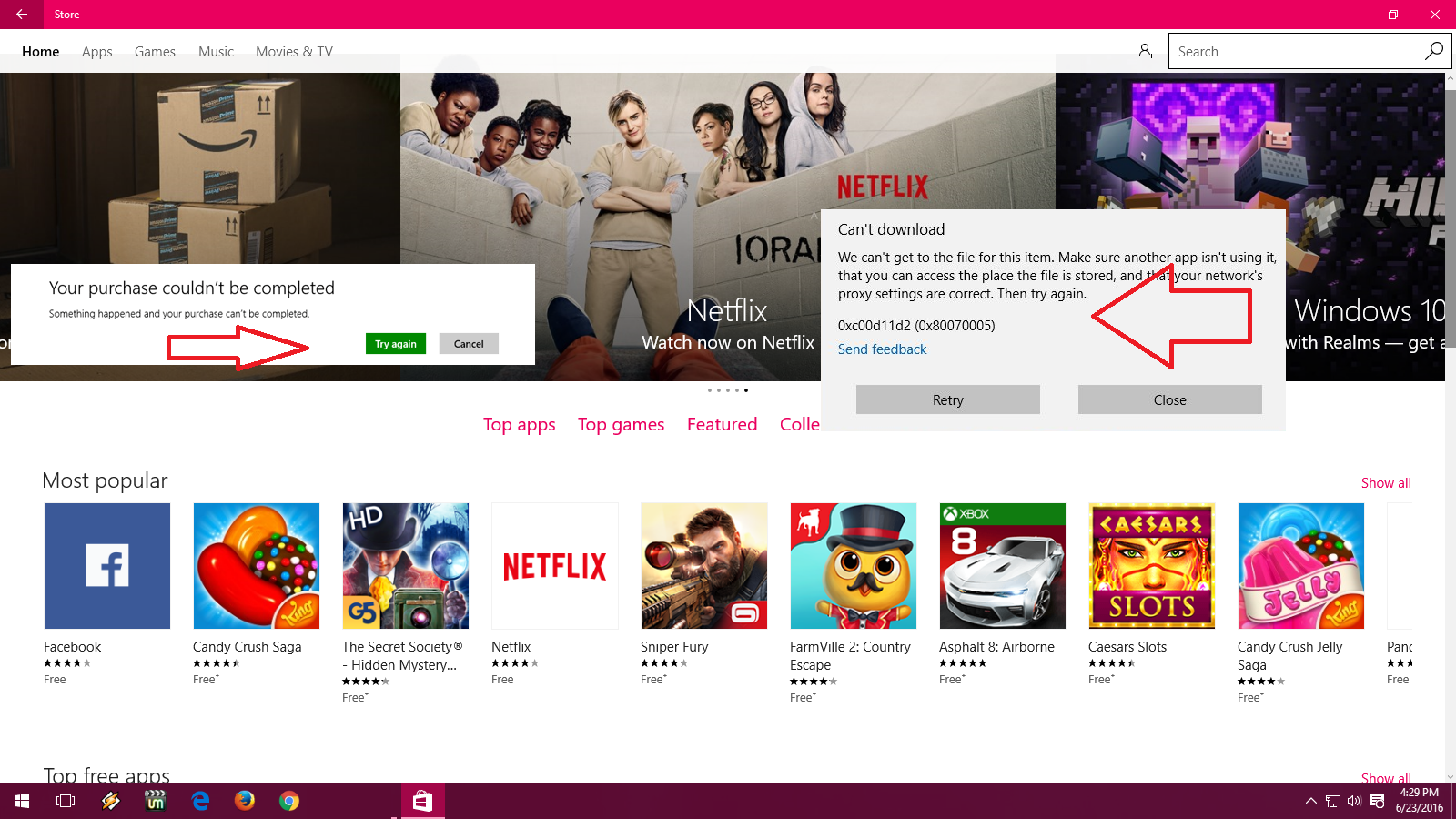Click the Most popular heading
Screen dimensions: 1456x819
click(x=105, y=480)
